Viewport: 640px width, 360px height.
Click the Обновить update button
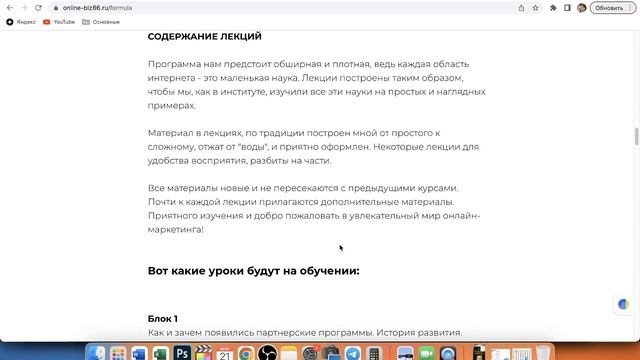pos(613,8)
